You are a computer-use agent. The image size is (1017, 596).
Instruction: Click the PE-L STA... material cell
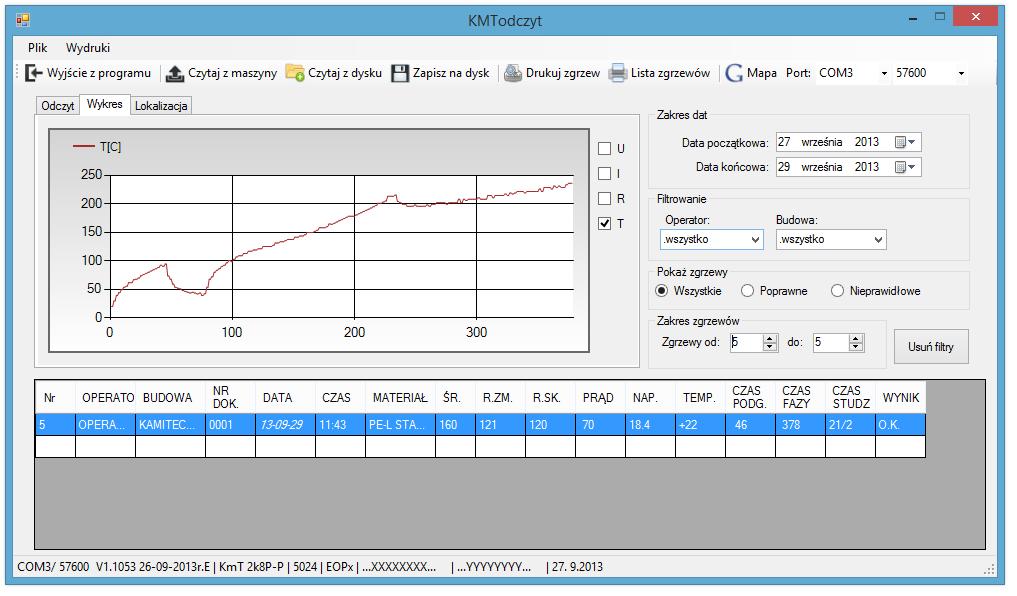(400, 425)
